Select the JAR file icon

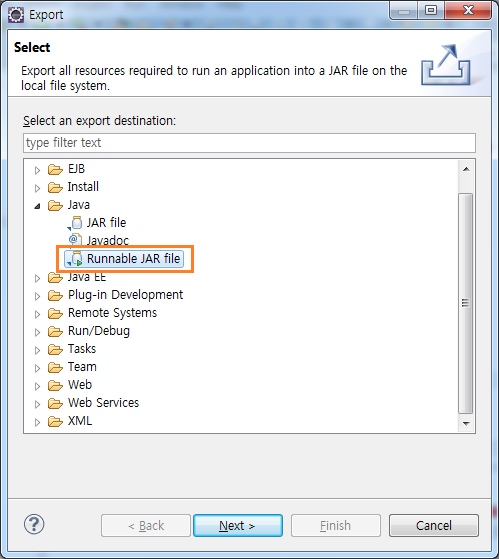(x=75, y=223)
